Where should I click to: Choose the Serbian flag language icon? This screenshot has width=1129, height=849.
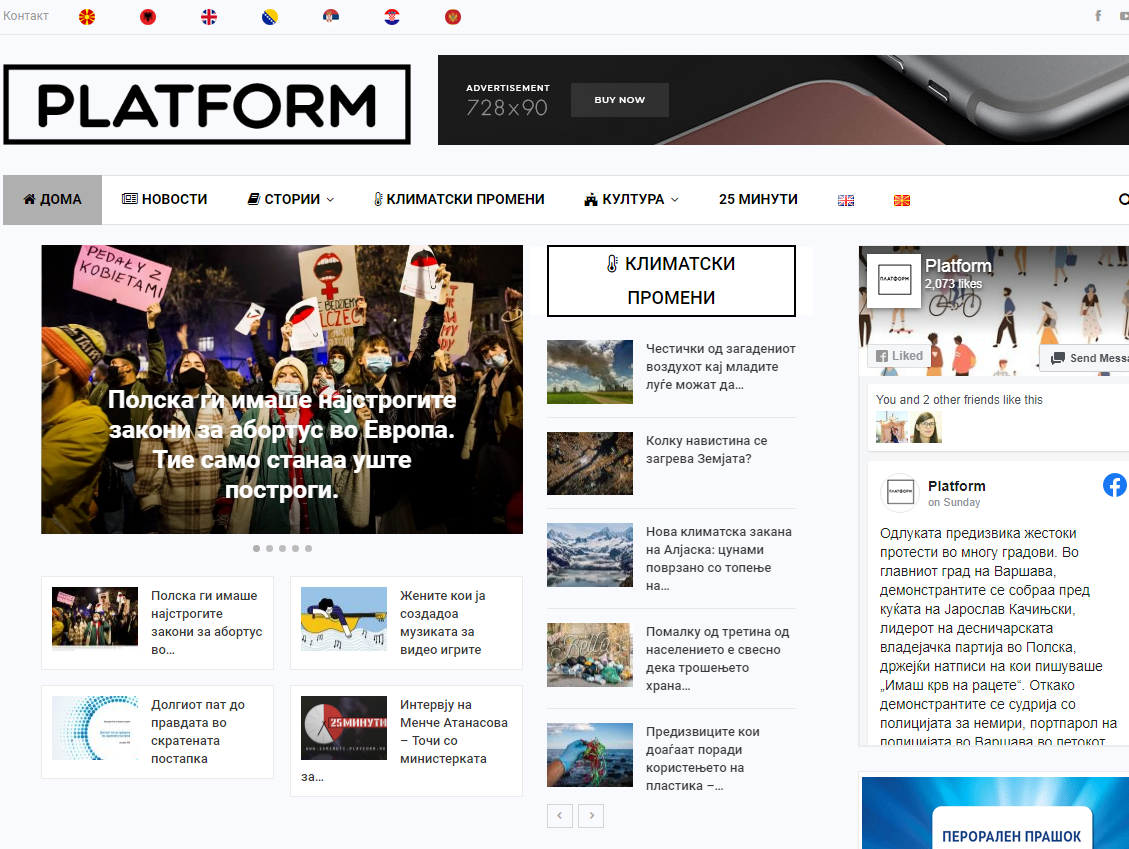331,17
